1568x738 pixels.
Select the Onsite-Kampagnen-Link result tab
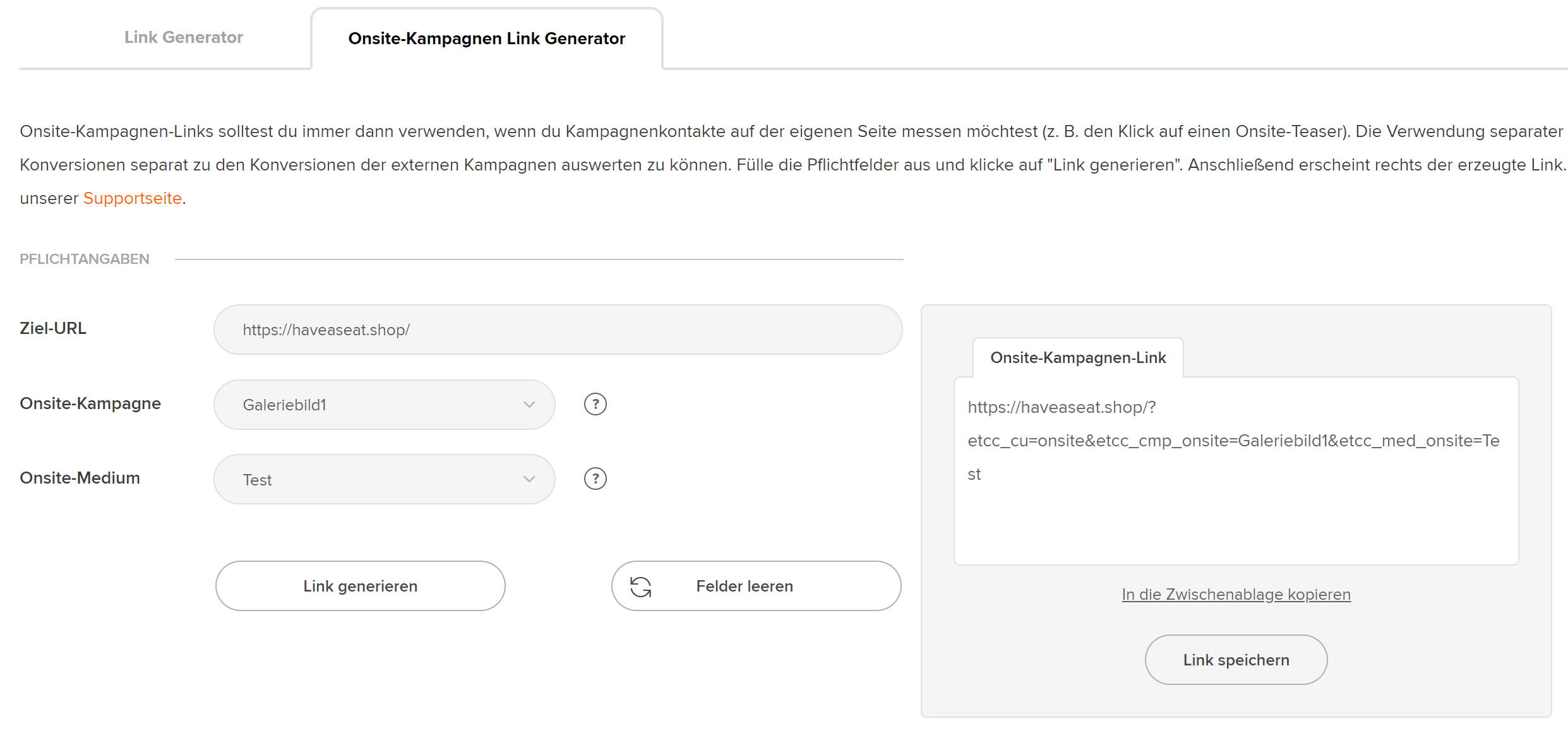[x=1078, y=357]
